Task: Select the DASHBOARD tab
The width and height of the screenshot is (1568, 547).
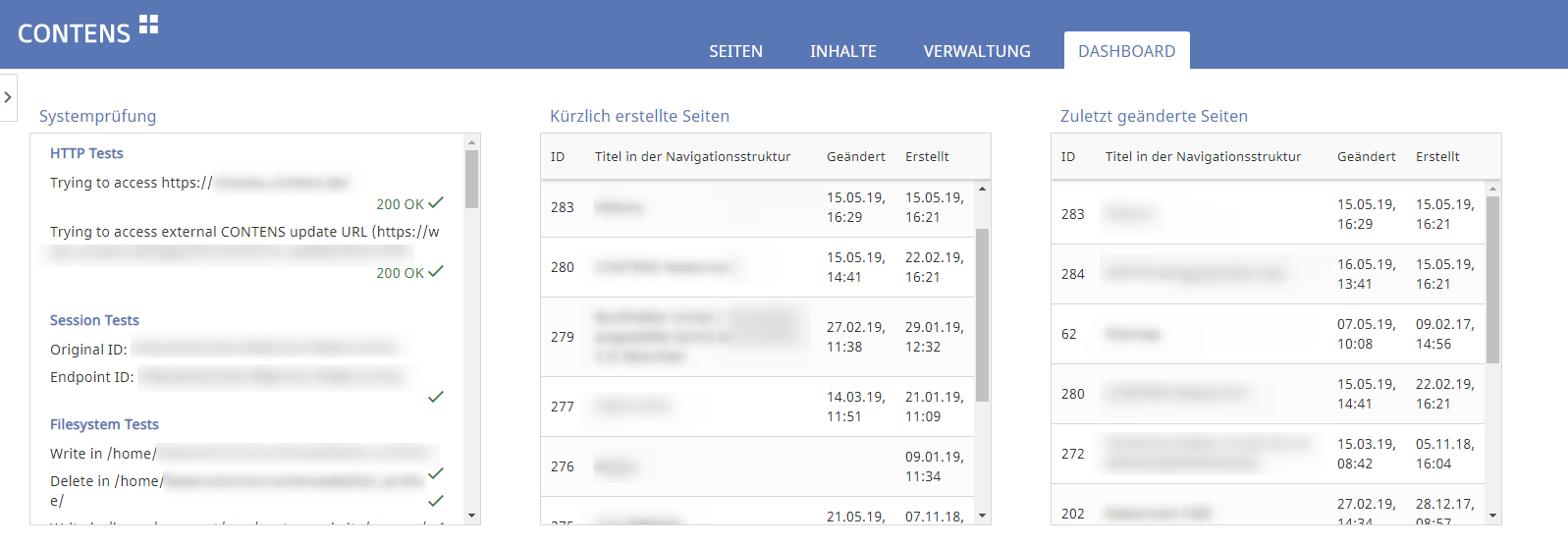Action: pos(1126,51)
